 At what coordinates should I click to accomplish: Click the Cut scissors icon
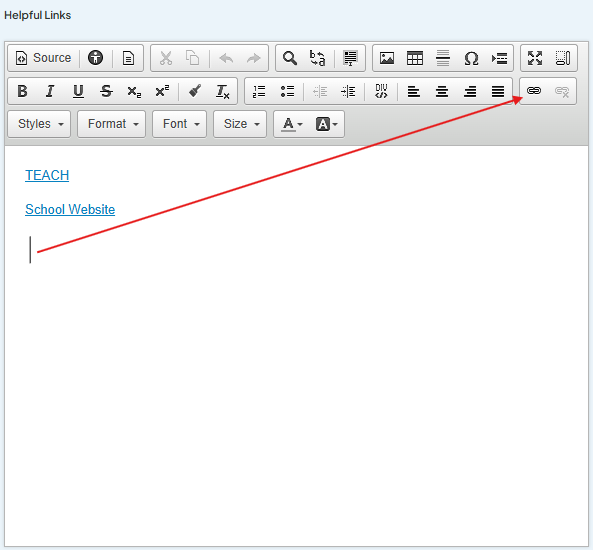click(166, 58)
